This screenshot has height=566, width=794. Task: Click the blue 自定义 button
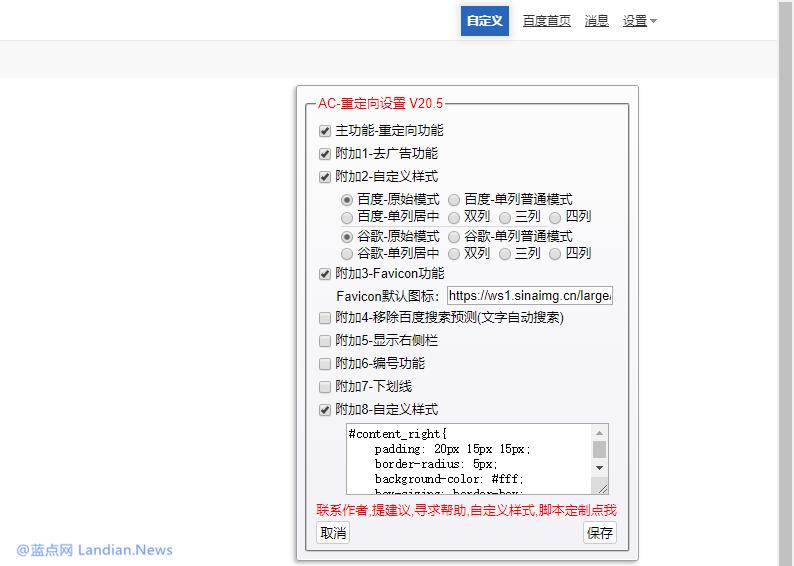tap(485, 21)
